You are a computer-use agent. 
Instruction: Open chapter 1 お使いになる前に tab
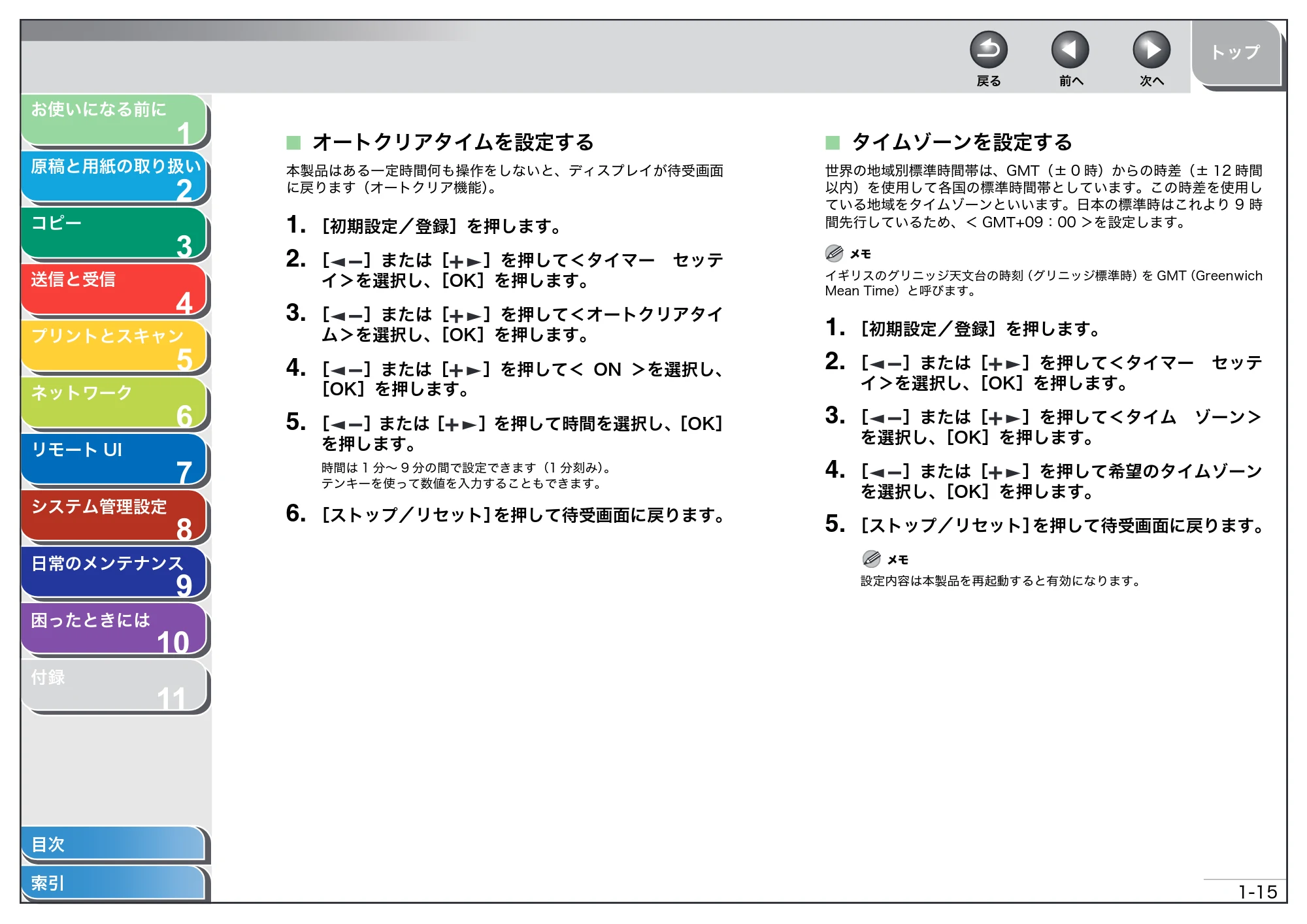pyautogui.click(x=114, y=120)
